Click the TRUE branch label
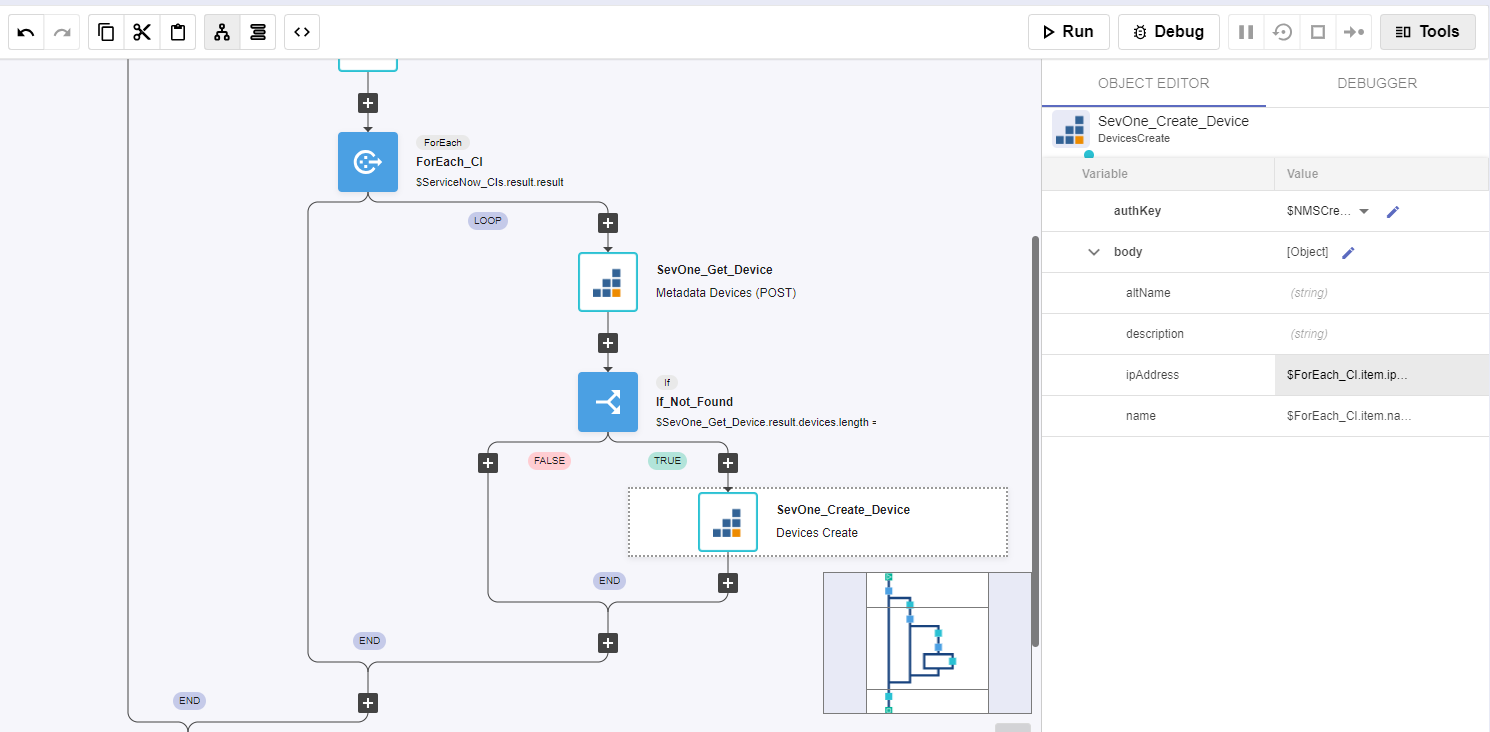1490x732 pixels. click(x=667, y=461)
